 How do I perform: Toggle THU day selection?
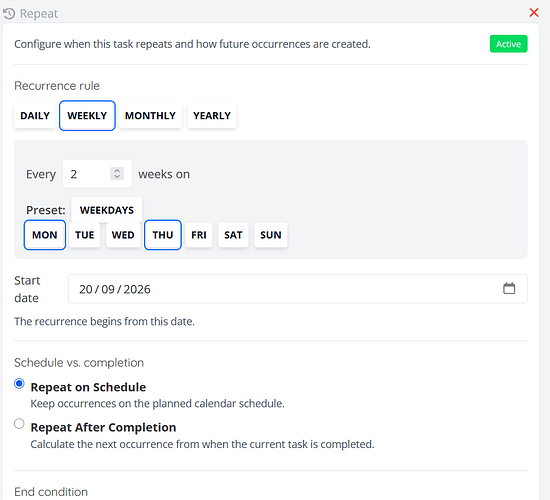pyautogui.click(x=163, y=235)
